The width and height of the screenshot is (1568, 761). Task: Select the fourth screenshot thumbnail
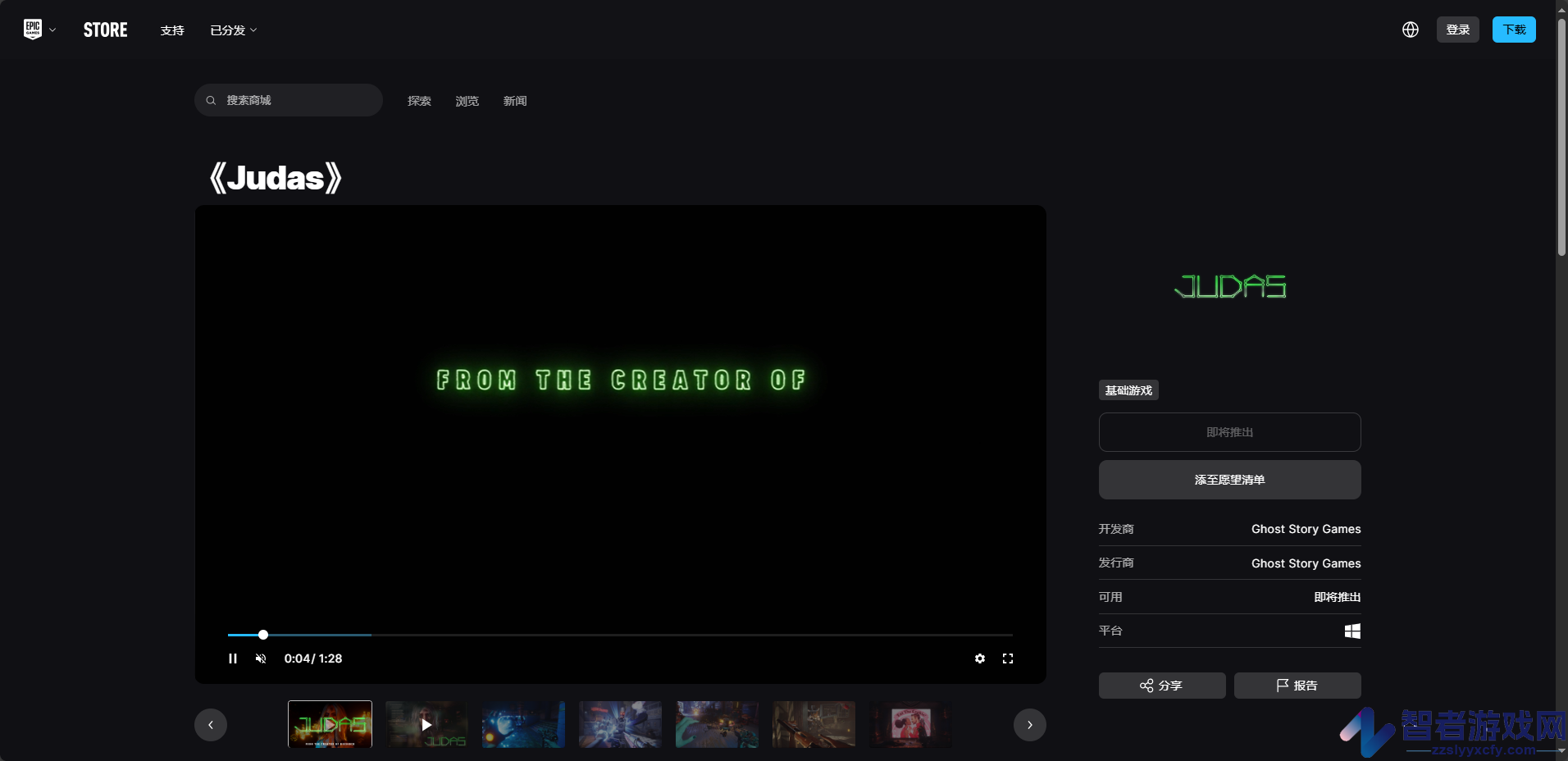[x=620, y=724]
